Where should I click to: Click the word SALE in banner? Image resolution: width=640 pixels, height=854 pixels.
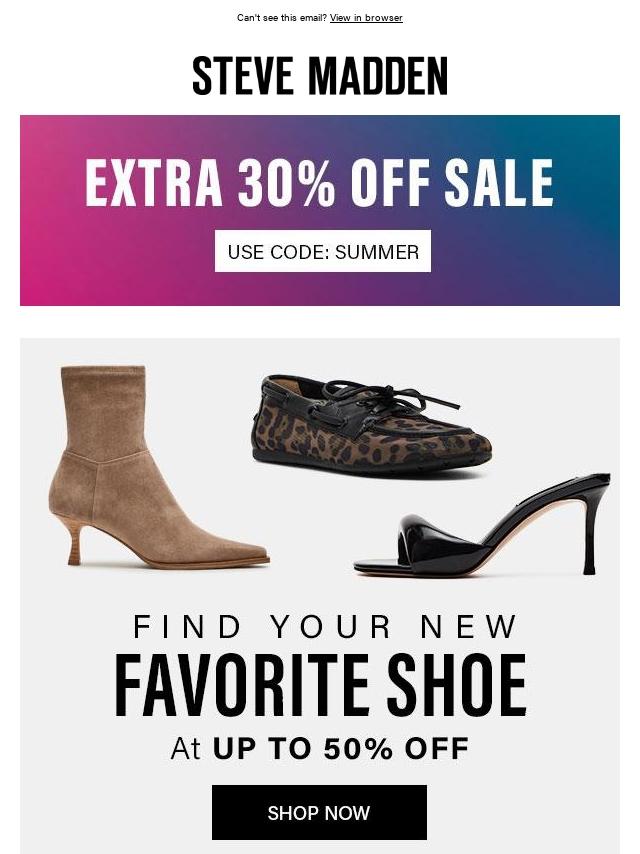[499, 182]
